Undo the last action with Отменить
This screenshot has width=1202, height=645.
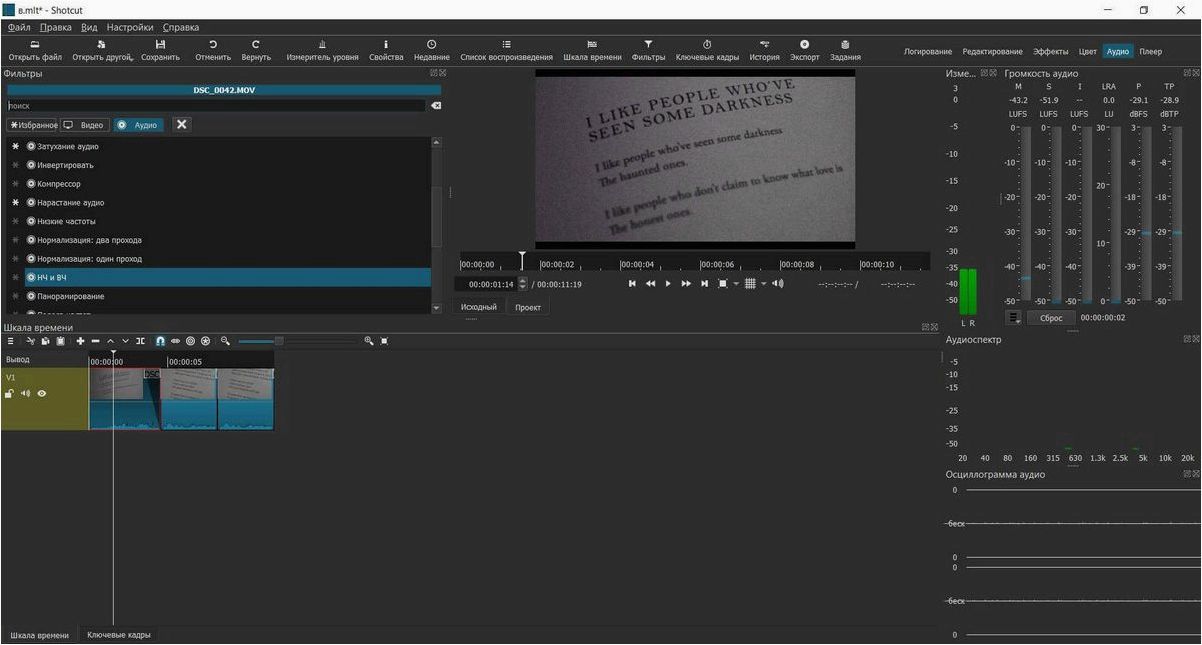point(212,50)
